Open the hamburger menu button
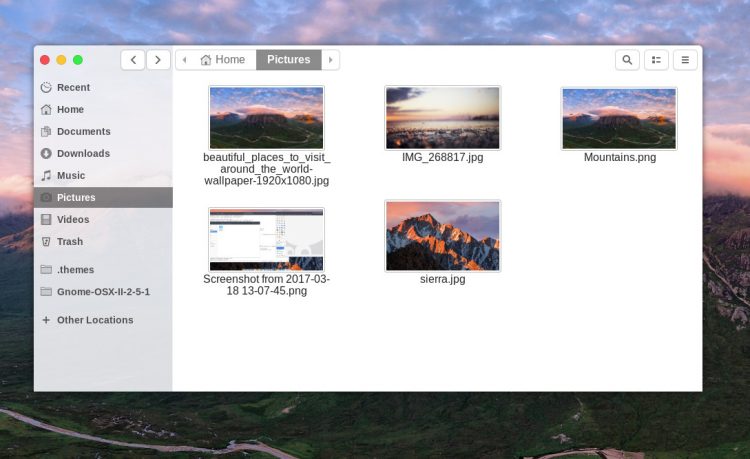The image size is (750, 459). click(685, 60)
